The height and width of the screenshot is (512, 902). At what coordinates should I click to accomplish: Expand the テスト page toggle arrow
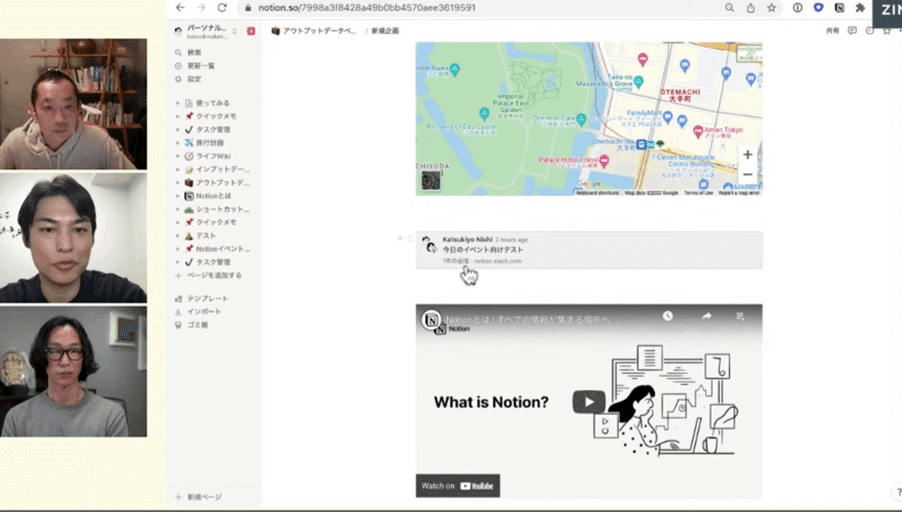[x=178, y=235]
